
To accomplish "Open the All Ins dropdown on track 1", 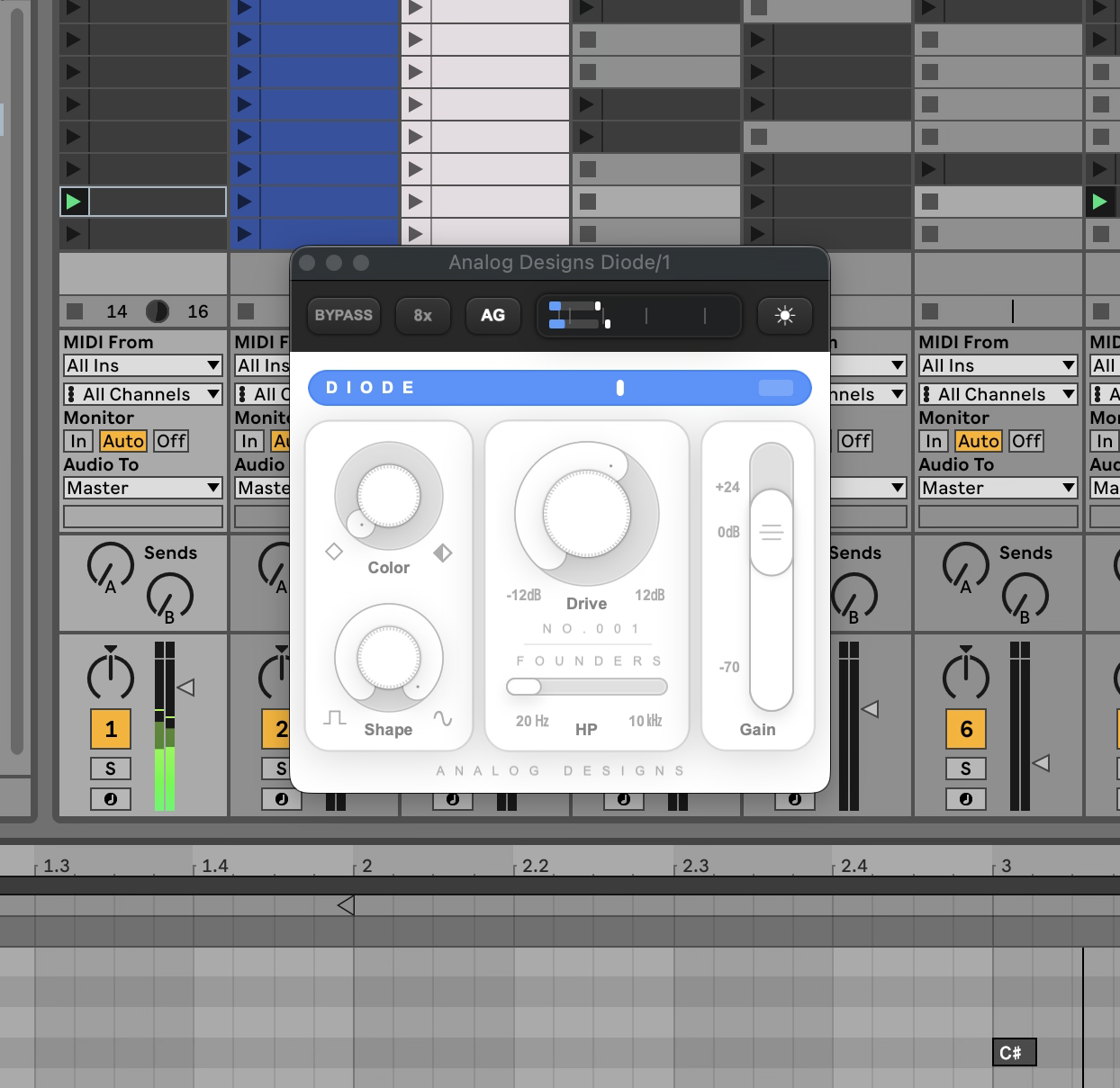I will 143,365.
